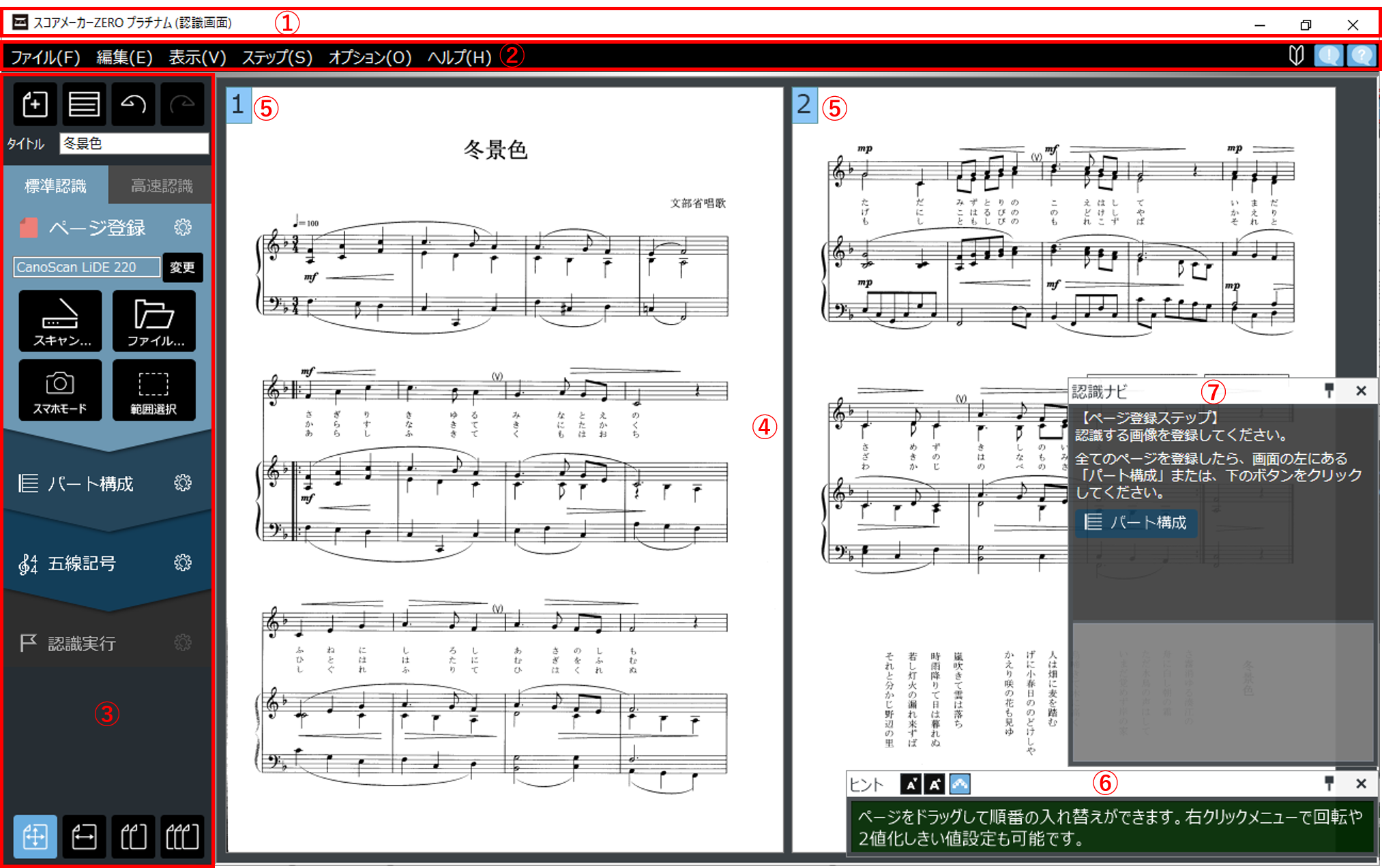Click the tuning fork icon in menu bar
Viewport: 1382px width, 868px height.
[1296, 56]
